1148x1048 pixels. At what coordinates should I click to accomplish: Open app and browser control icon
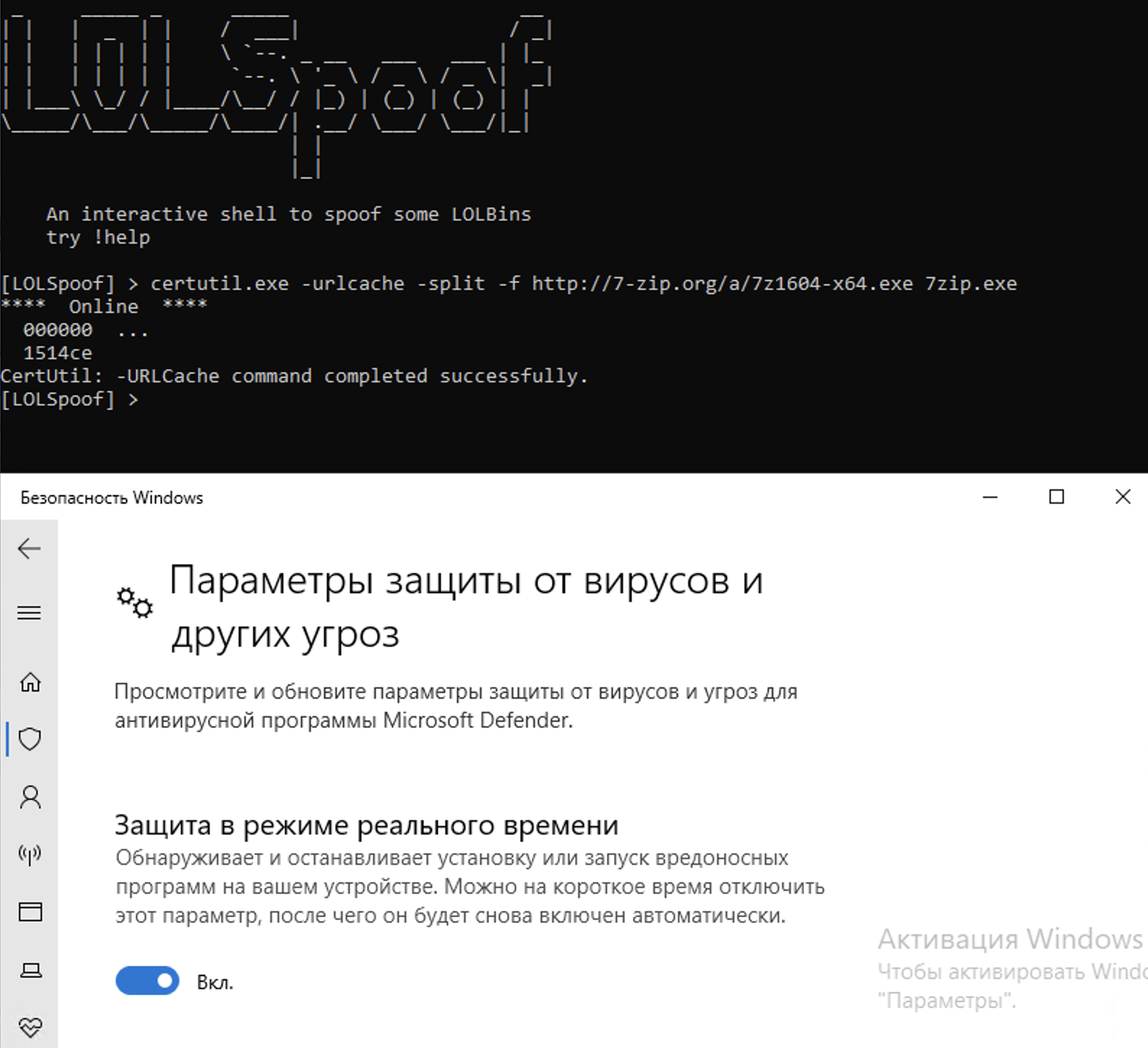[30, 911]
